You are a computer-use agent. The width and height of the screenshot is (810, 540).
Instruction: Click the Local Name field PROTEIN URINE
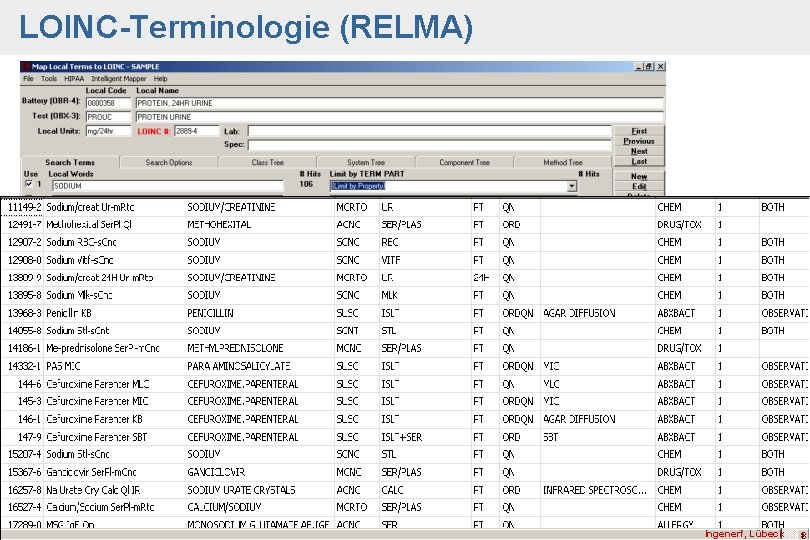coord(399,117)
